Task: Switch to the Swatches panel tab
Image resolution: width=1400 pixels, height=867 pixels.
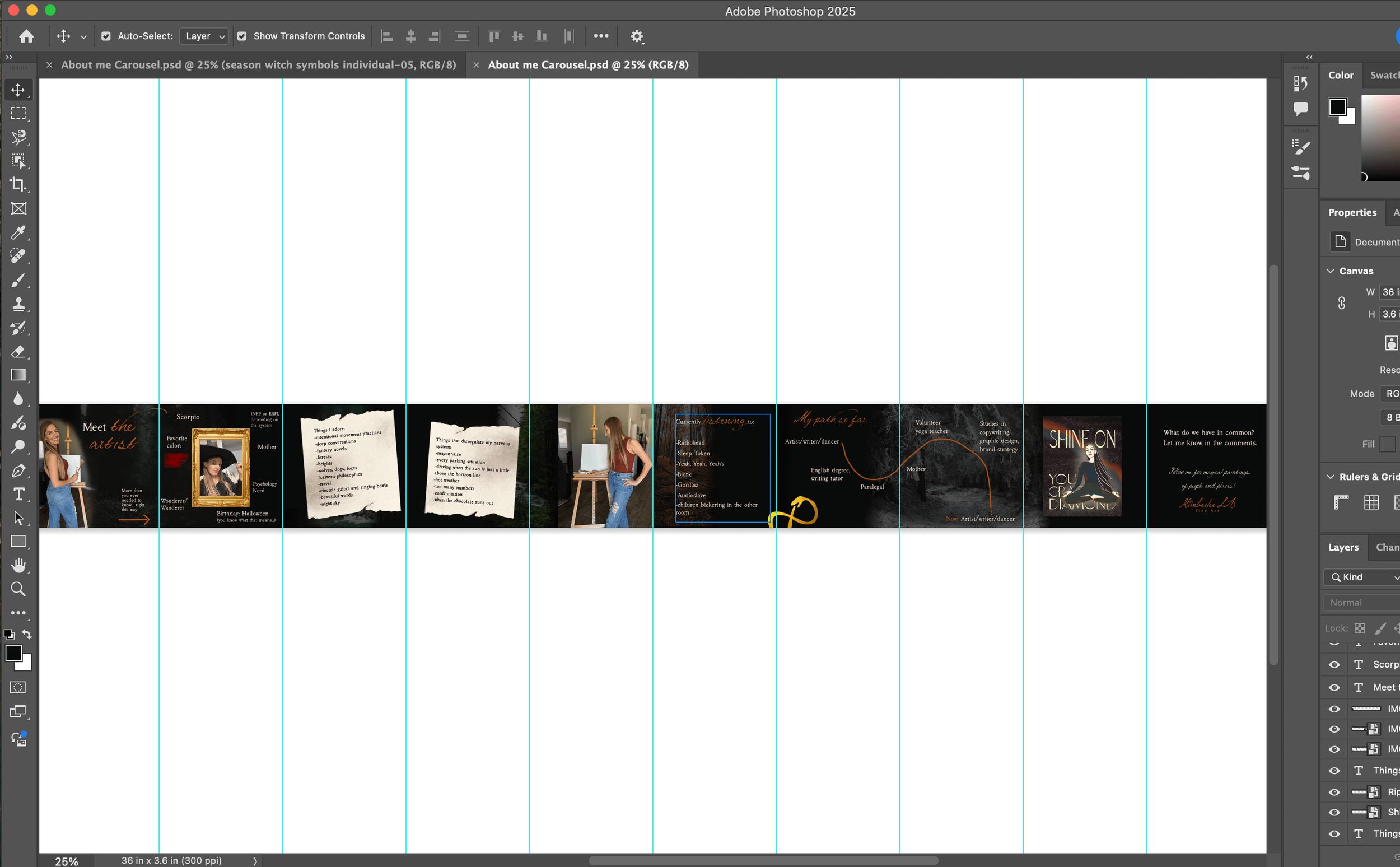Action: 1384,75
